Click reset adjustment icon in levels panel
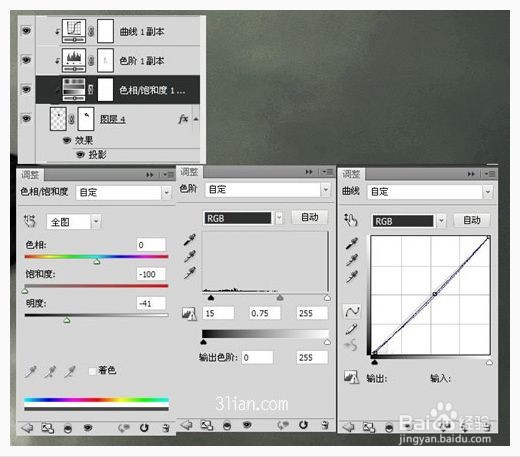Screen dimensions: 520x457 pyautogui.click(x=303, y=425)
